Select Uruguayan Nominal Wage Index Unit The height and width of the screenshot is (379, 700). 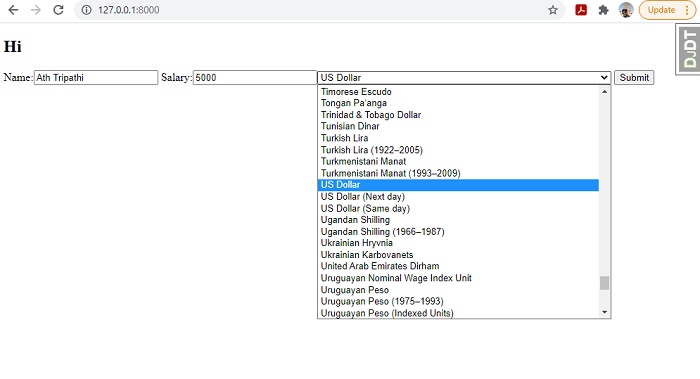point(458,278)
